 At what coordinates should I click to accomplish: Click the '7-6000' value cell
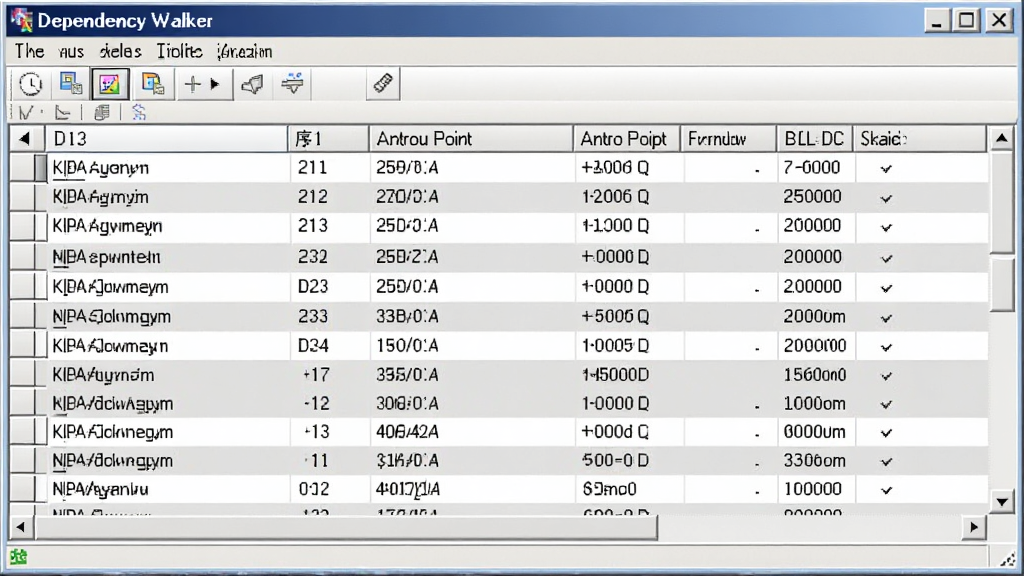(812, 167)
